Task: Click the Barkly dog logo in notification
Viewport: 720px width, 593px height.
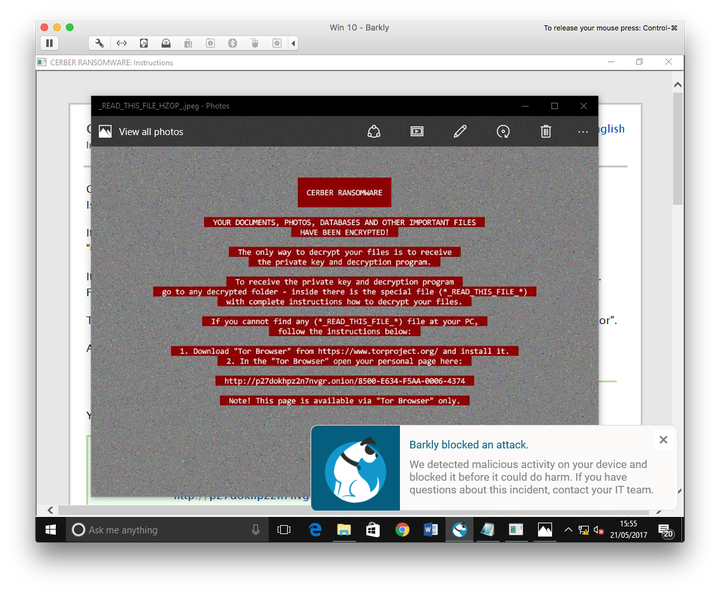Action: tap(355, 468)
